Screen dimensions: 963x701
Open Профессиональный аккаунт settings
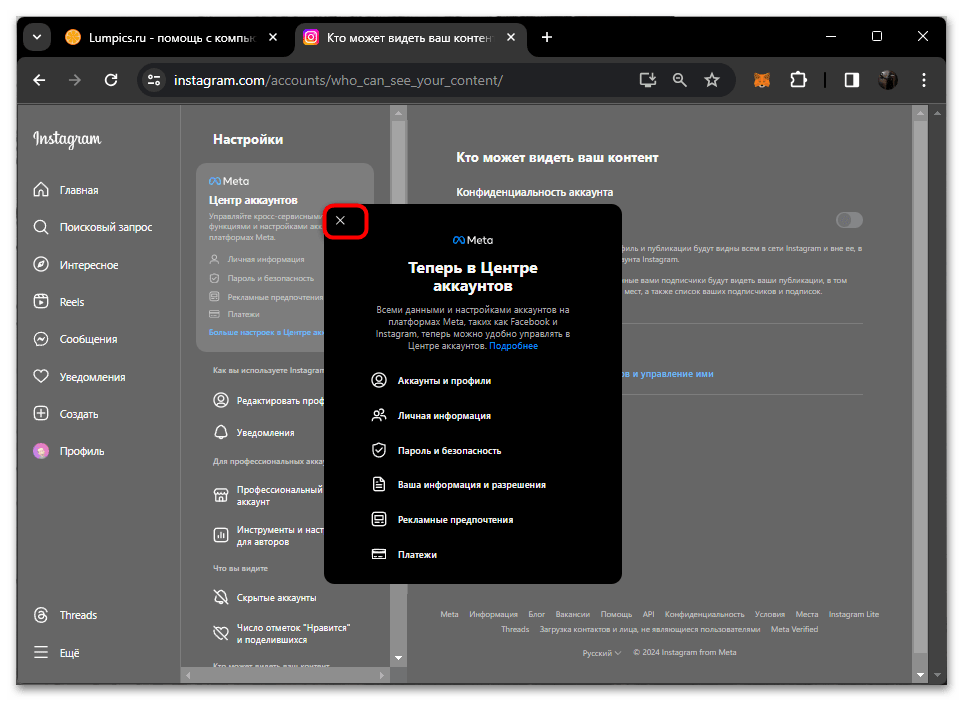[x=268, y=496]
